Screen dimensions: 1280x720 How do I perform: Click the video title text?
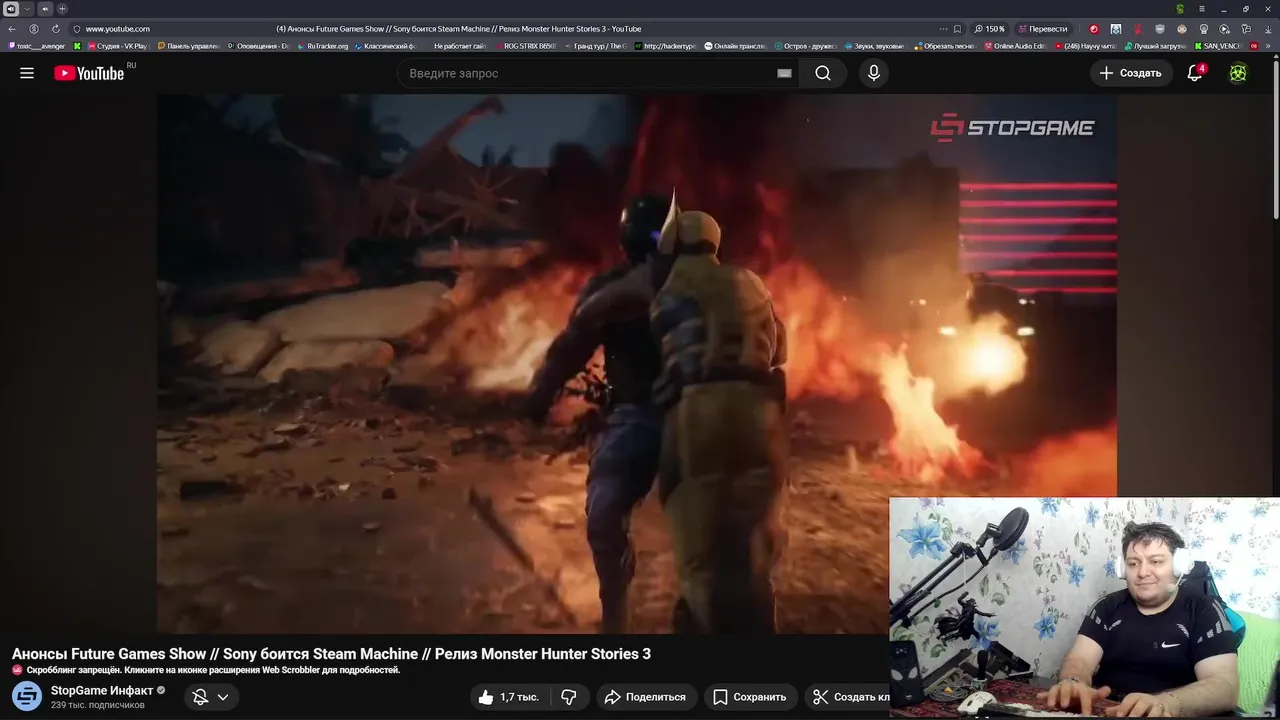pyautogui.click(x=331, y=654)
